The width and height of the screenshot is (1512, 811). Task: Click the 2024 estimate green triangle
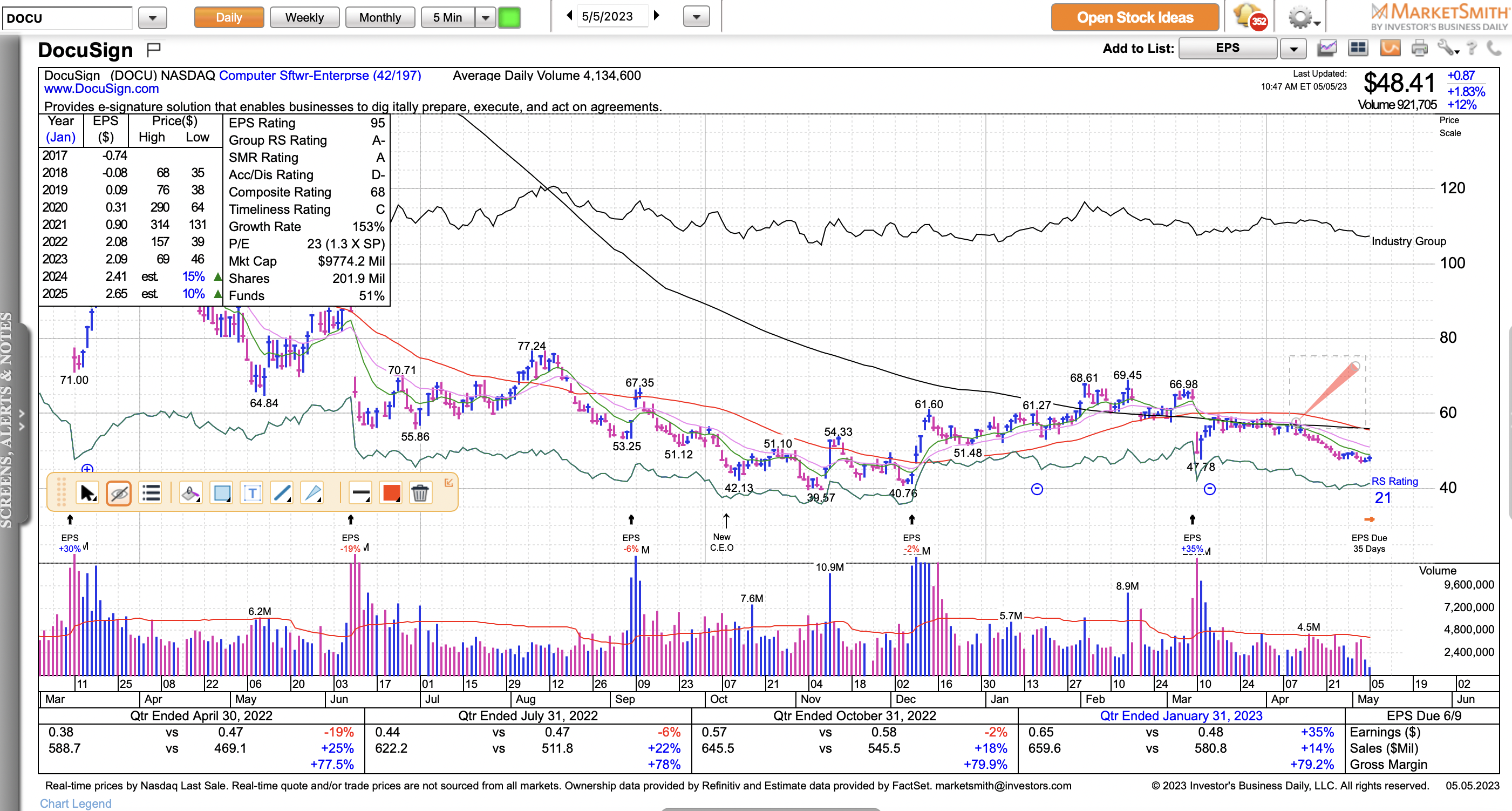click(218, 276)
